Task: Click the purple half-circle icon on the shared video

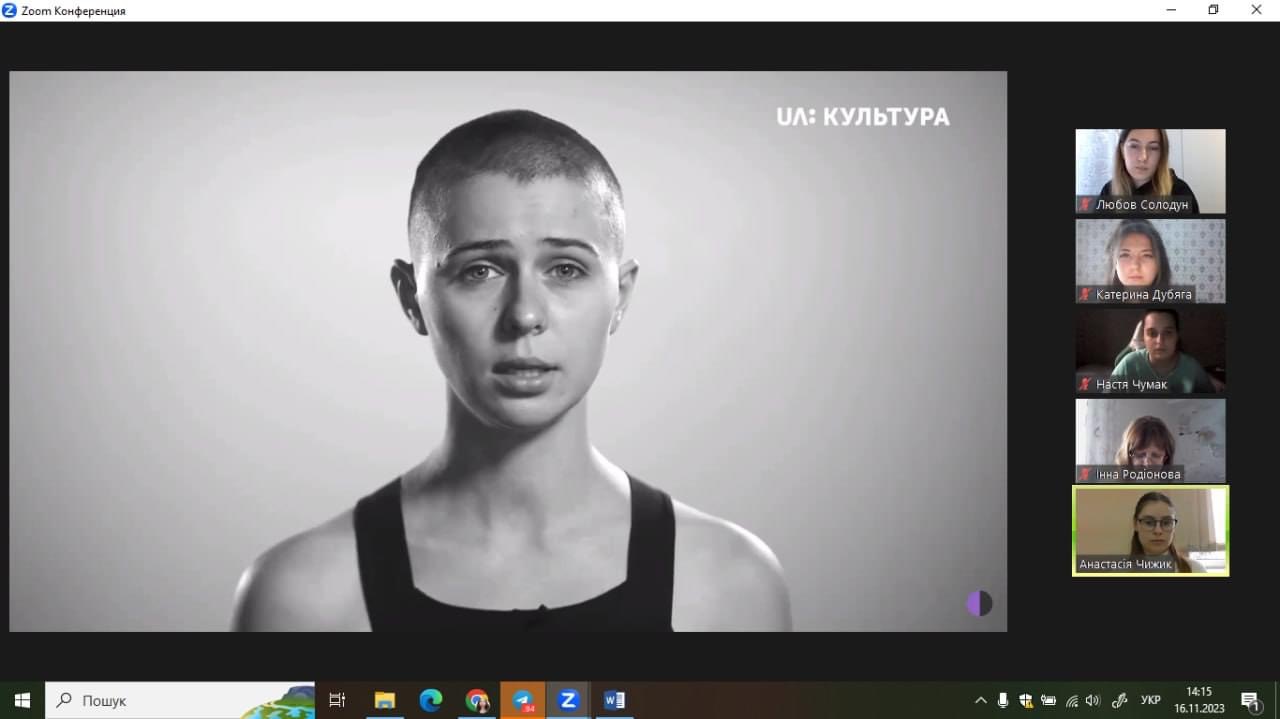Action: tap(979, 603)
